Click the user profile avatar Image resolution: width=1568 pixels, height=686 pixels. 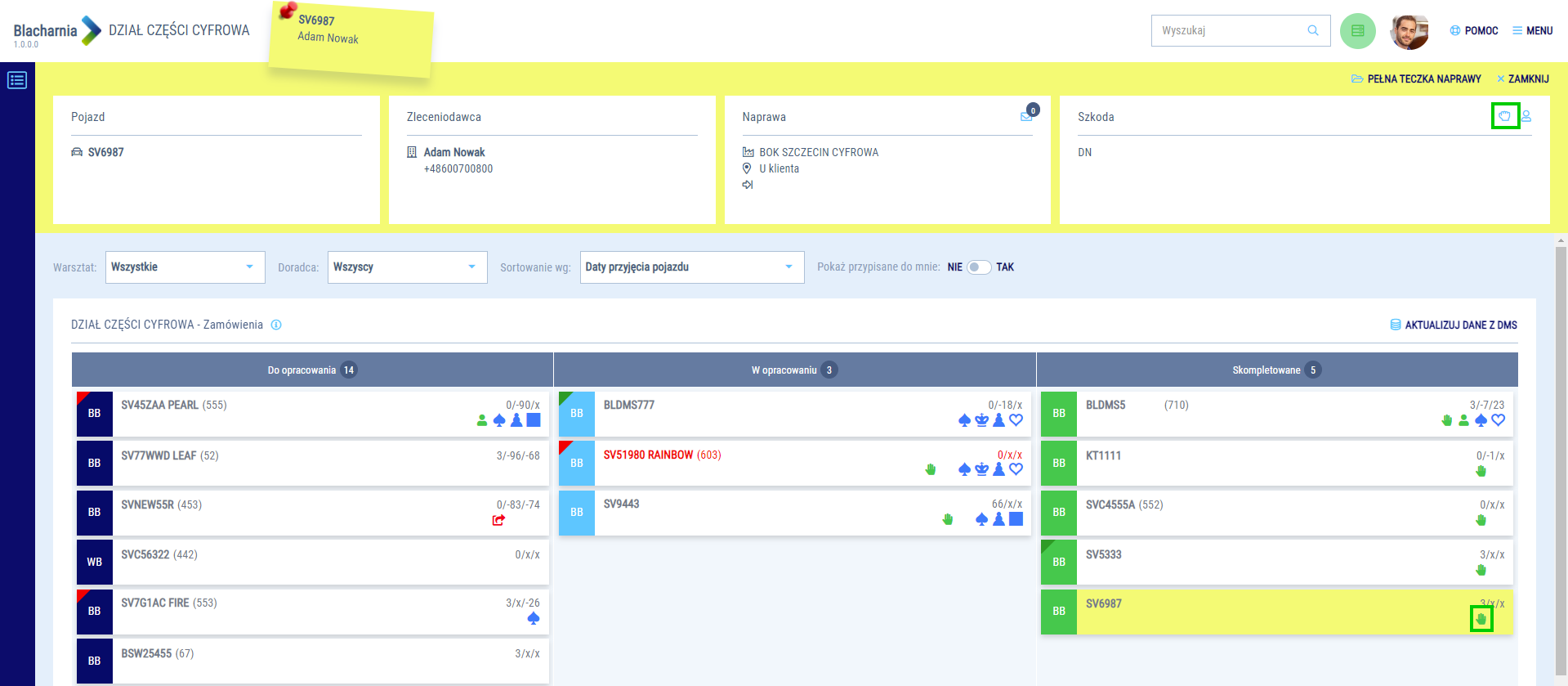(1409, 31)
